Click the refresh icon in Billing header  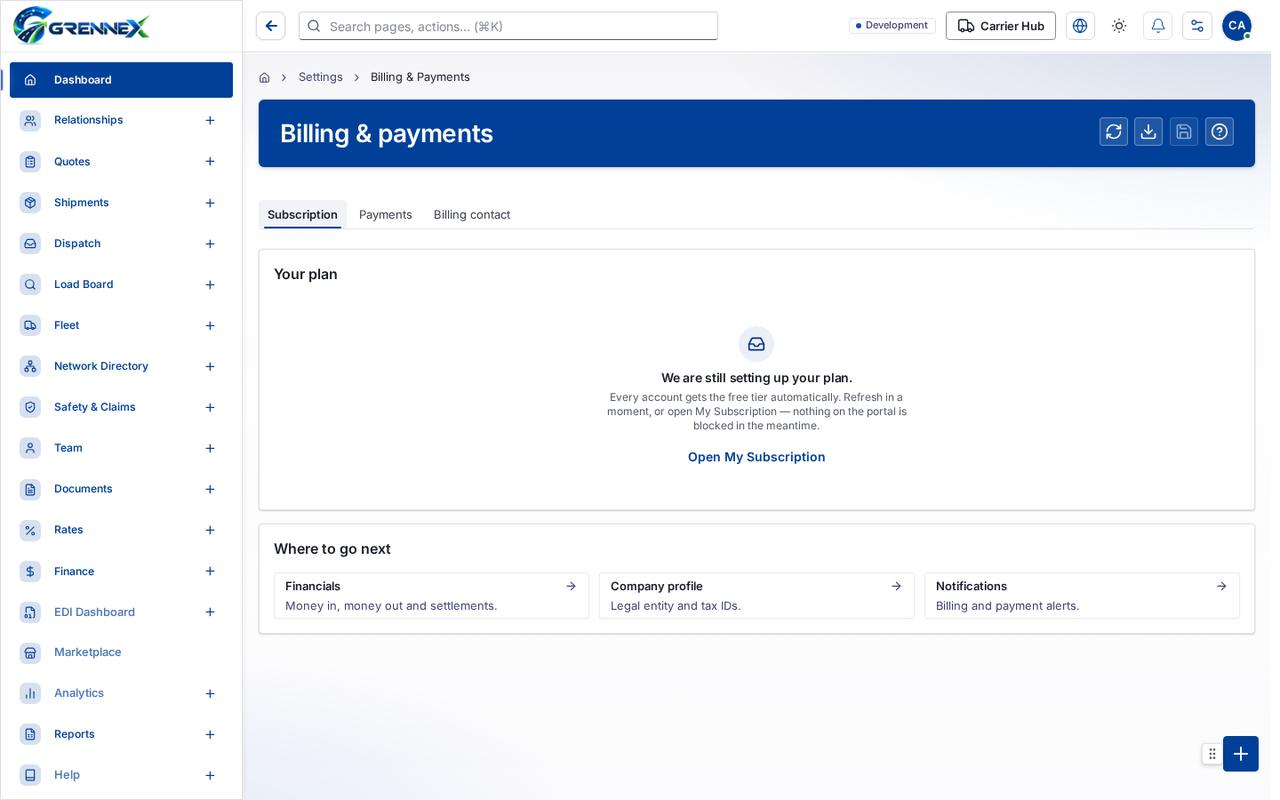coord(1113,132)
